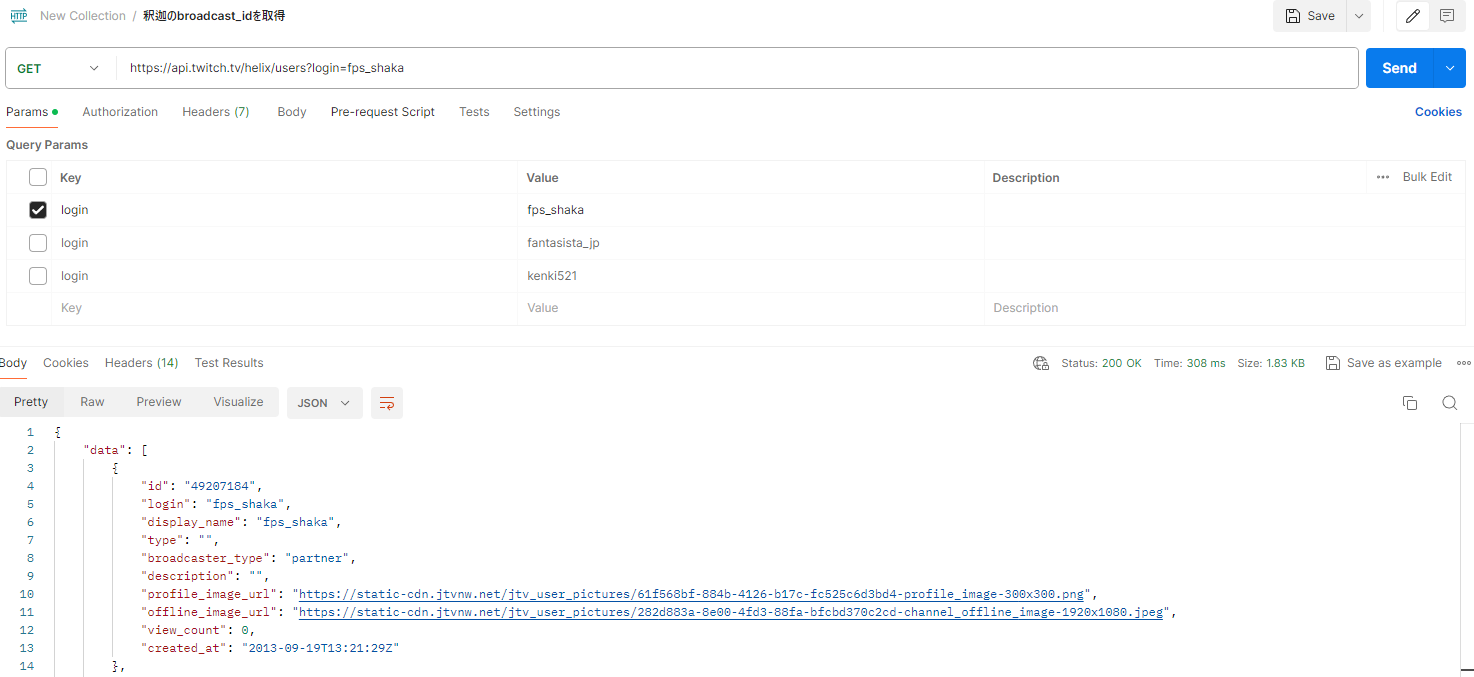Image resolution: width=1474 pixels, height=677 pixels.
Task: Expand the Save button dropdown arrow
Action: [x=1358, y=16]
